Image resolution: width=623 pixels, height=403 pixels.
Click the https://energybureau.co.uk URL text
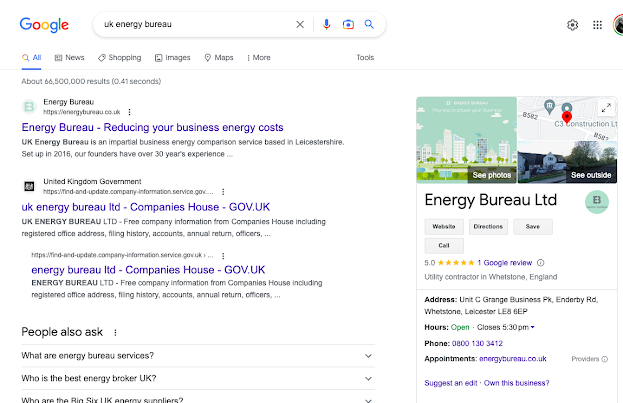[82, 112]
